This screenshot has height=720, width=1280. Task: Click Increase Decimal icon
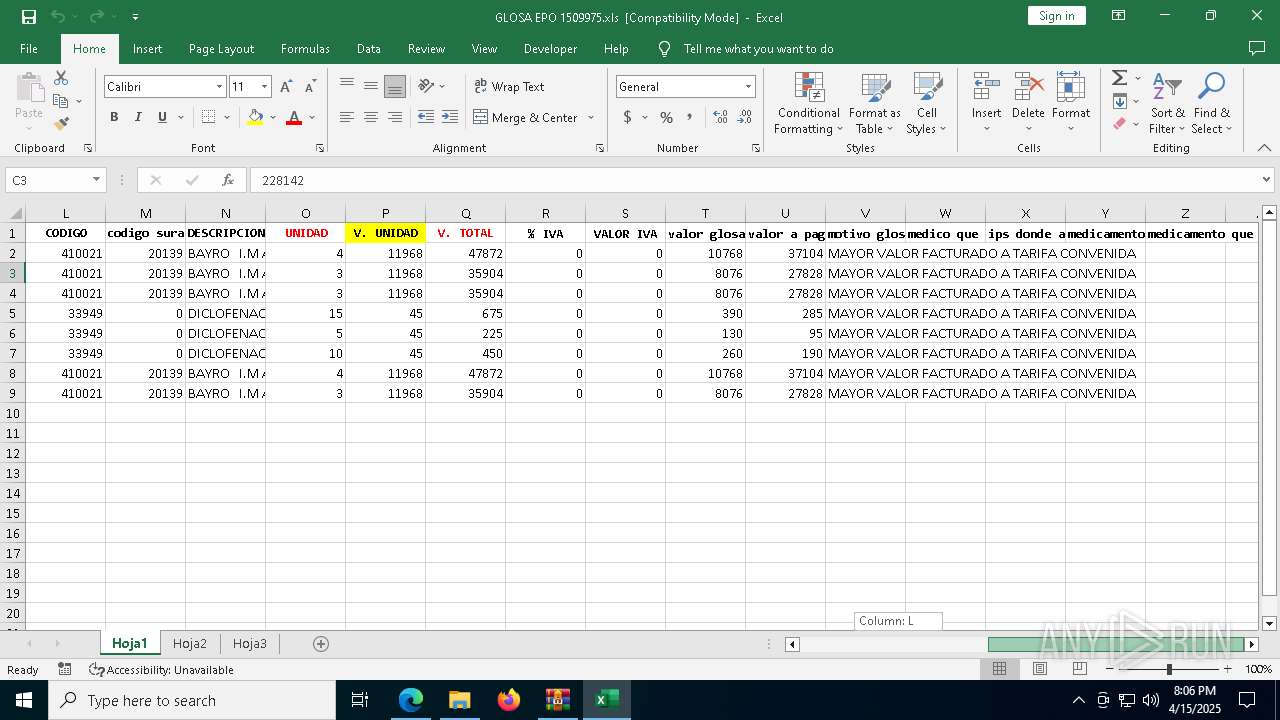click(x=720, y=117)
